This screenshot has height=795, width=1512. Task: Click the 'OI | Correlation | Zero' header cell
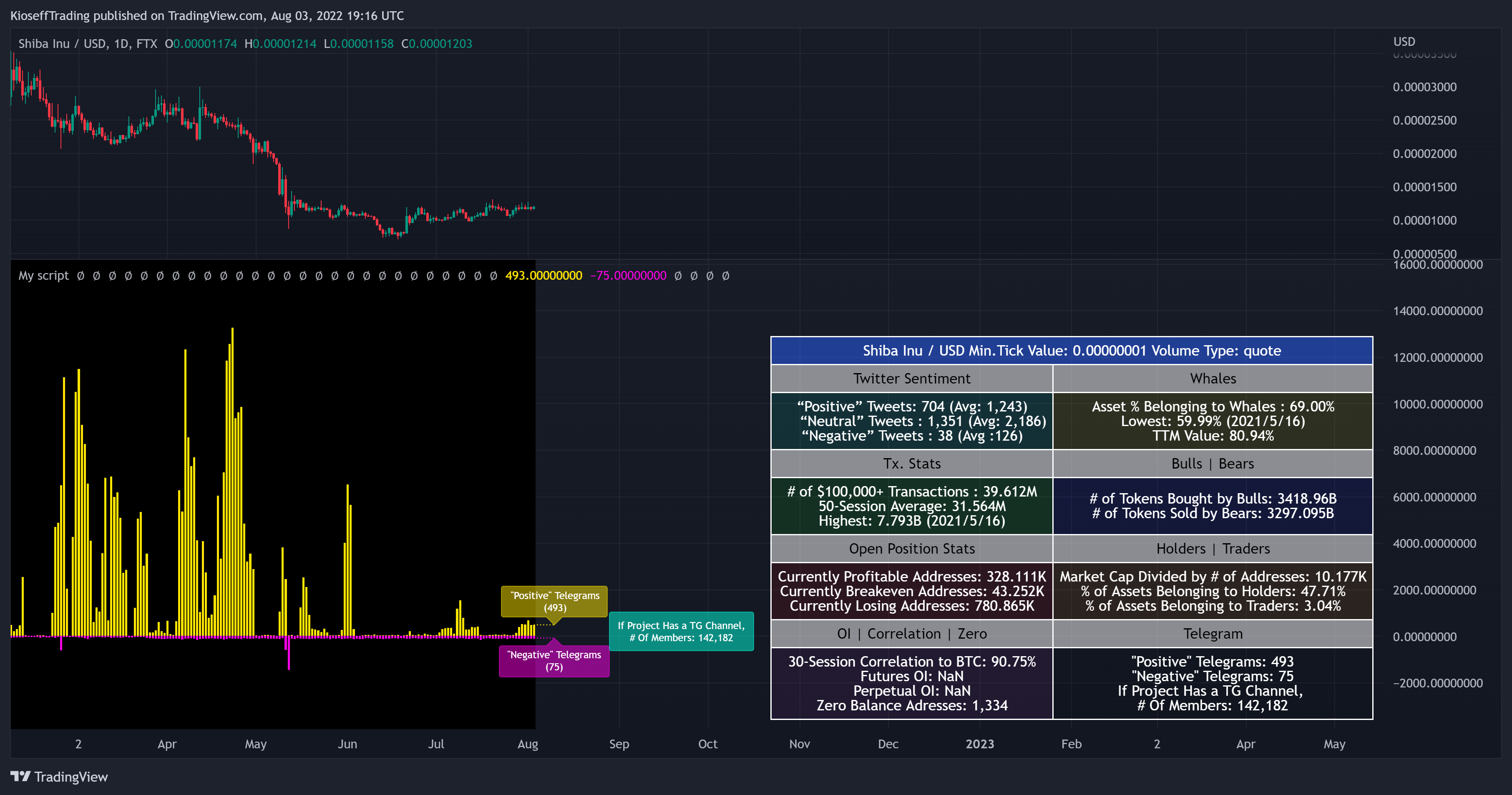click(911, 634)
